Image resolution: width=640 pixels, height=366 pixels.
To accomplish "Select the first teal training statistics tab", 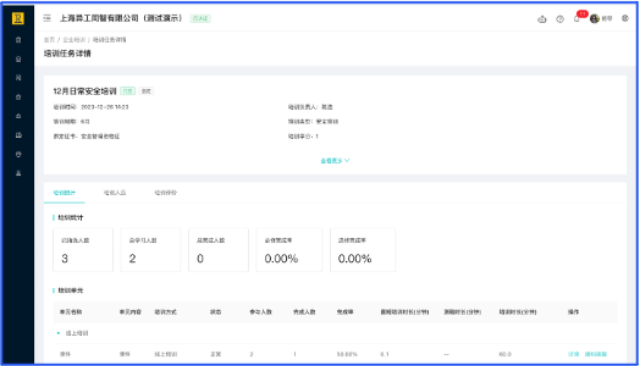I will click(x=64, y=193).
